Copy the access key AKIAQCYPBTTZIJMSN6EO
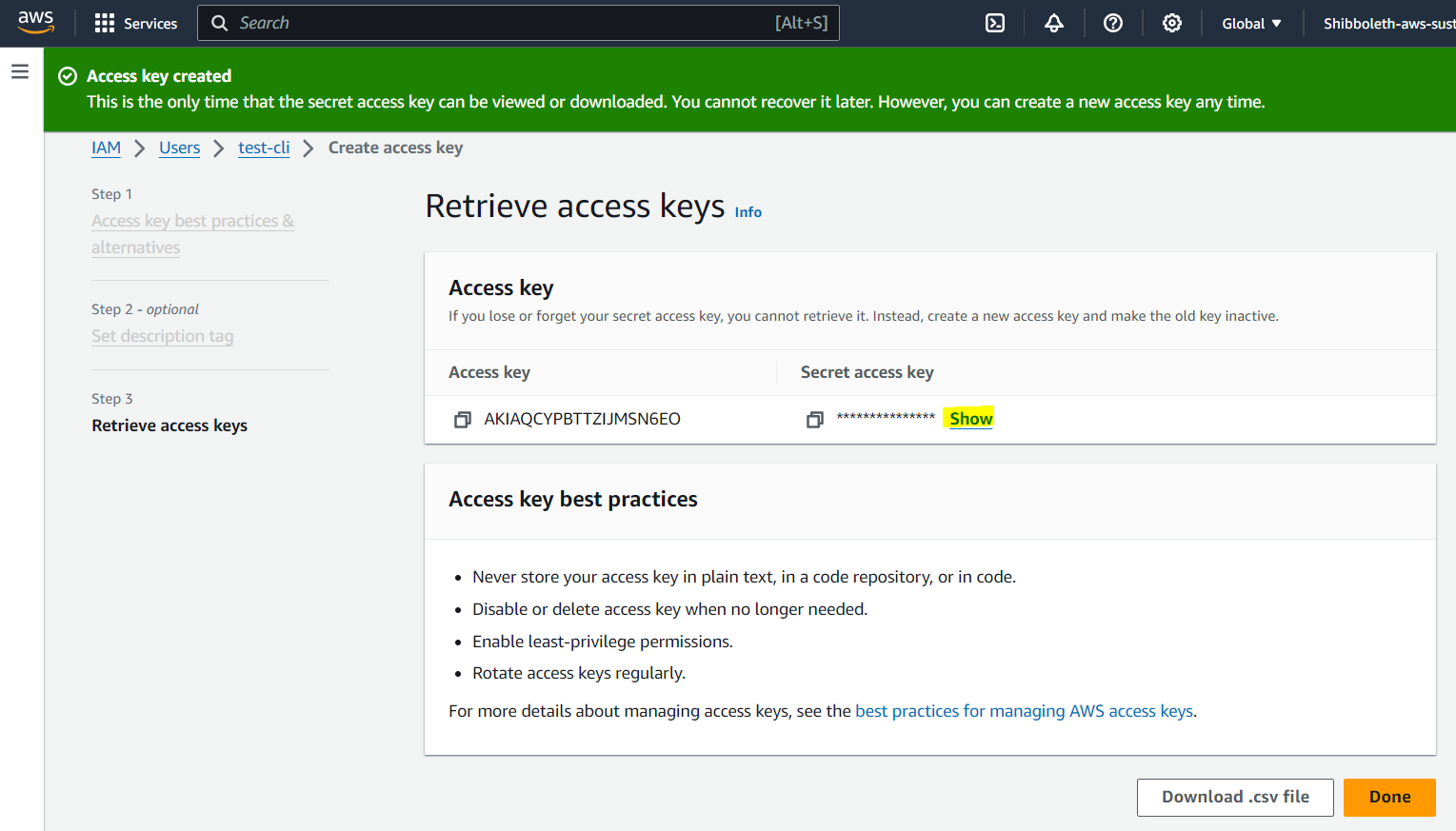The height and width of the screenshot is (831, 1456). point(463,420)
